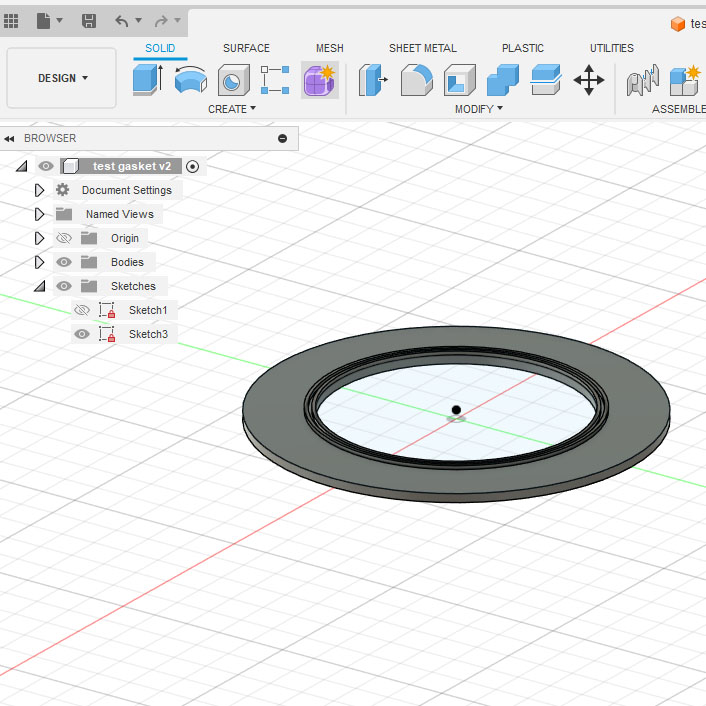The width and height of the screenshot is (706, 706).
Task: Switch to the SHEET METAL tab
Action: (423, 48)
